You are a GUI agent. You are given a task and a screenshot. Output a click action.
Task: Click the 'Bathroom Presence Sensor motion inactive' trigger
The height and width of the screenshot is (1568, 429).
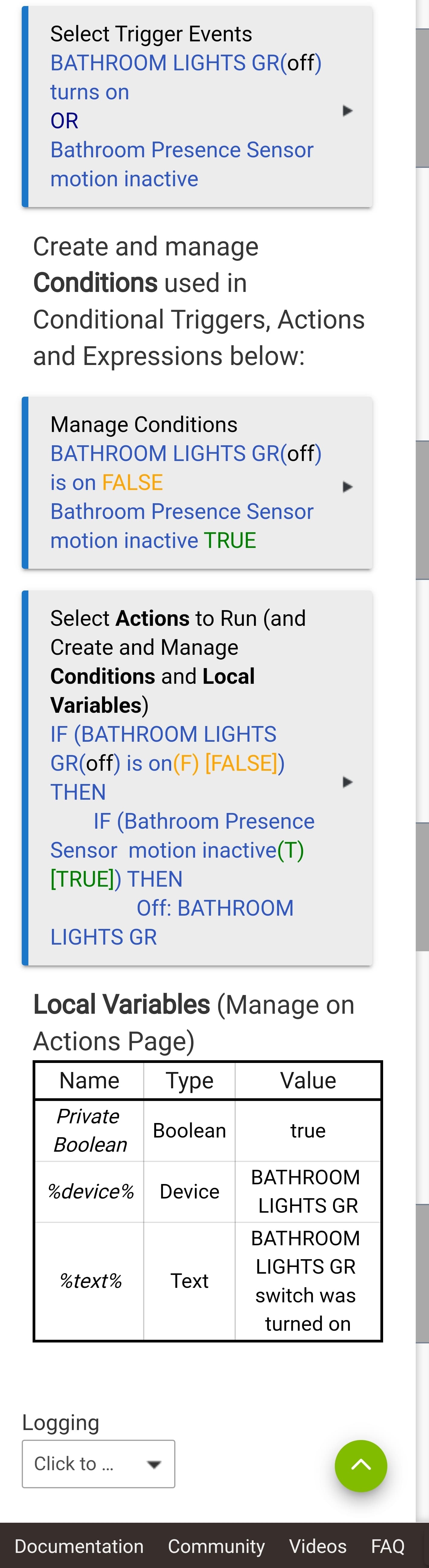point(182,164)
